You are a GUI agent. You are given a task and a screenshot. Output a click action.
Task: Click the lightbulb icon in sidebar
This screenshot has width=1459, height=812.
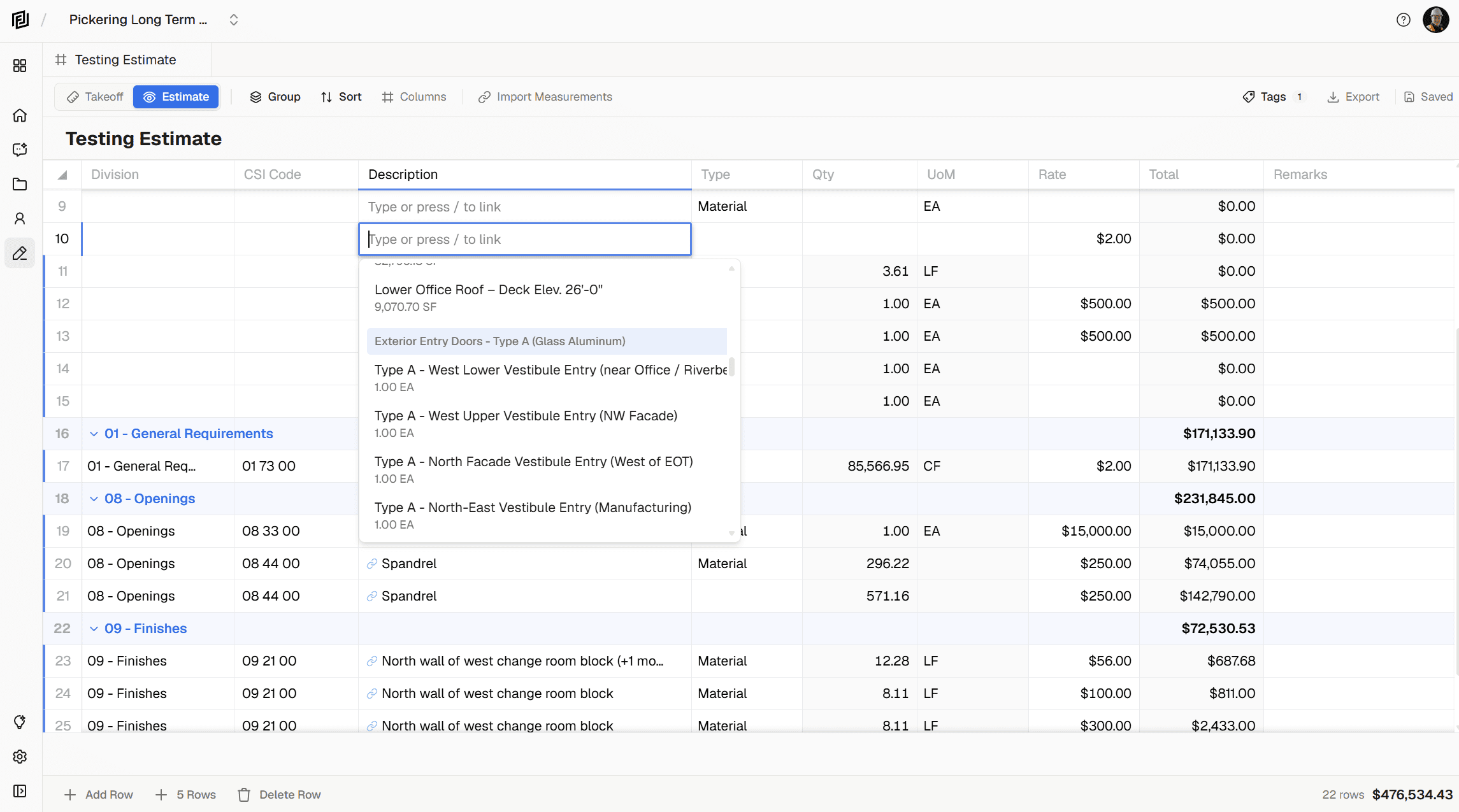coord(20,722)
